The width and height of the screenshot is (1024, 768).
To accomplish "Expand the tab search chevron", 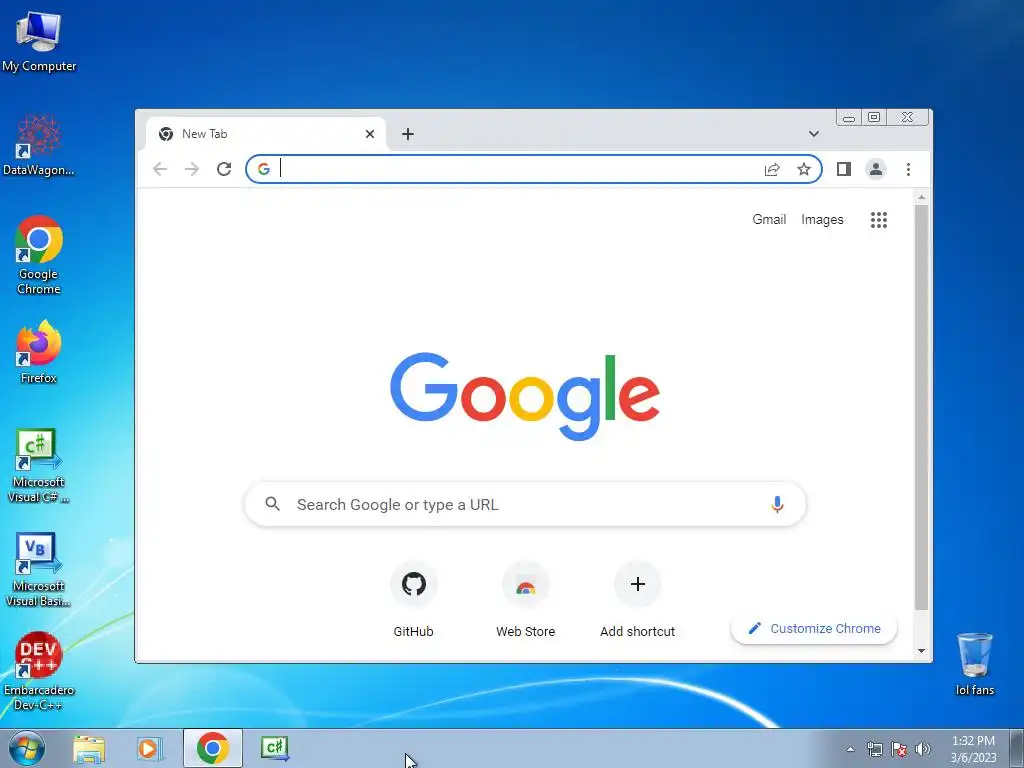I will (814, 134).
